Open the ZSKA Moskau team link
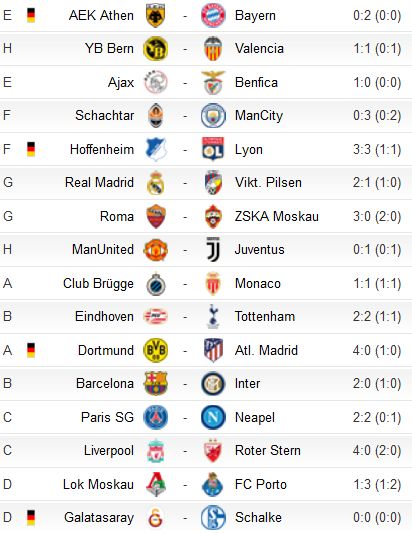The height and width of the screenshot is (533, 412). coord(277,216)
